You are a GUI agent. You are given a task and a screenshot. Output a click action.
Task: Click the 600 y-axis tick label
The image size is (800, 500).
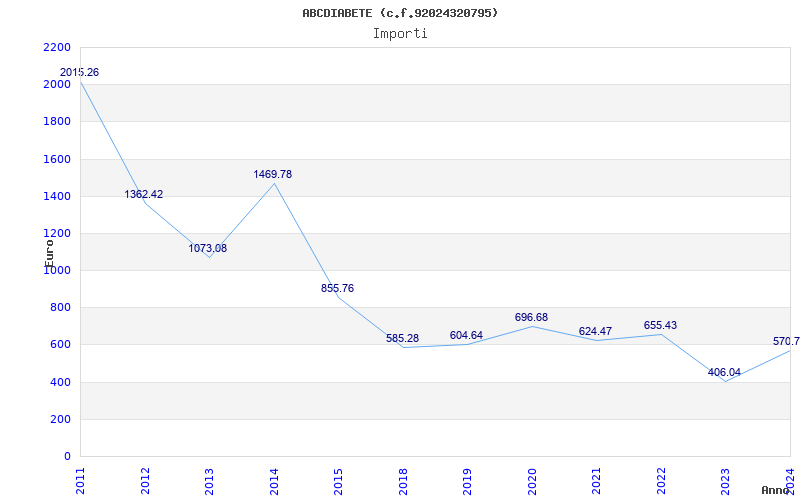click(60, 345)
